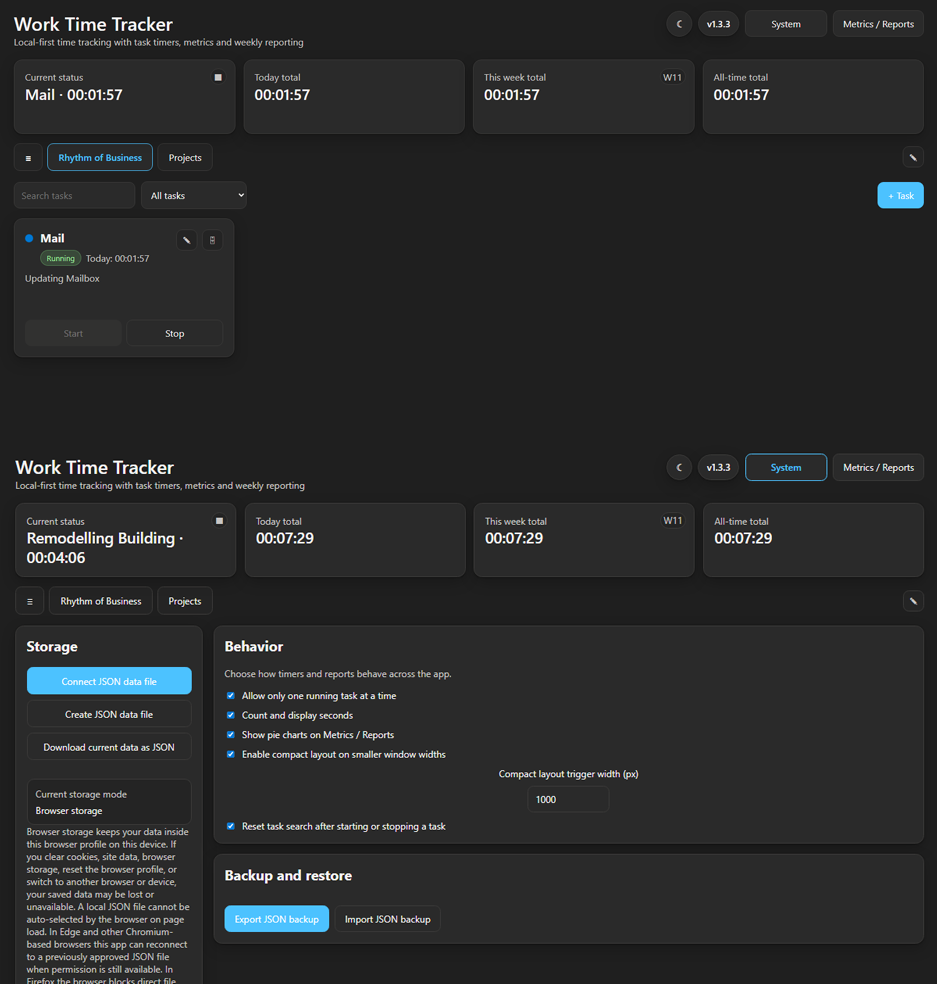The height and width of the screenshot is (984, 937).
Task: Uncheck Allow only one running task at a time
Action: coord(231,696)
